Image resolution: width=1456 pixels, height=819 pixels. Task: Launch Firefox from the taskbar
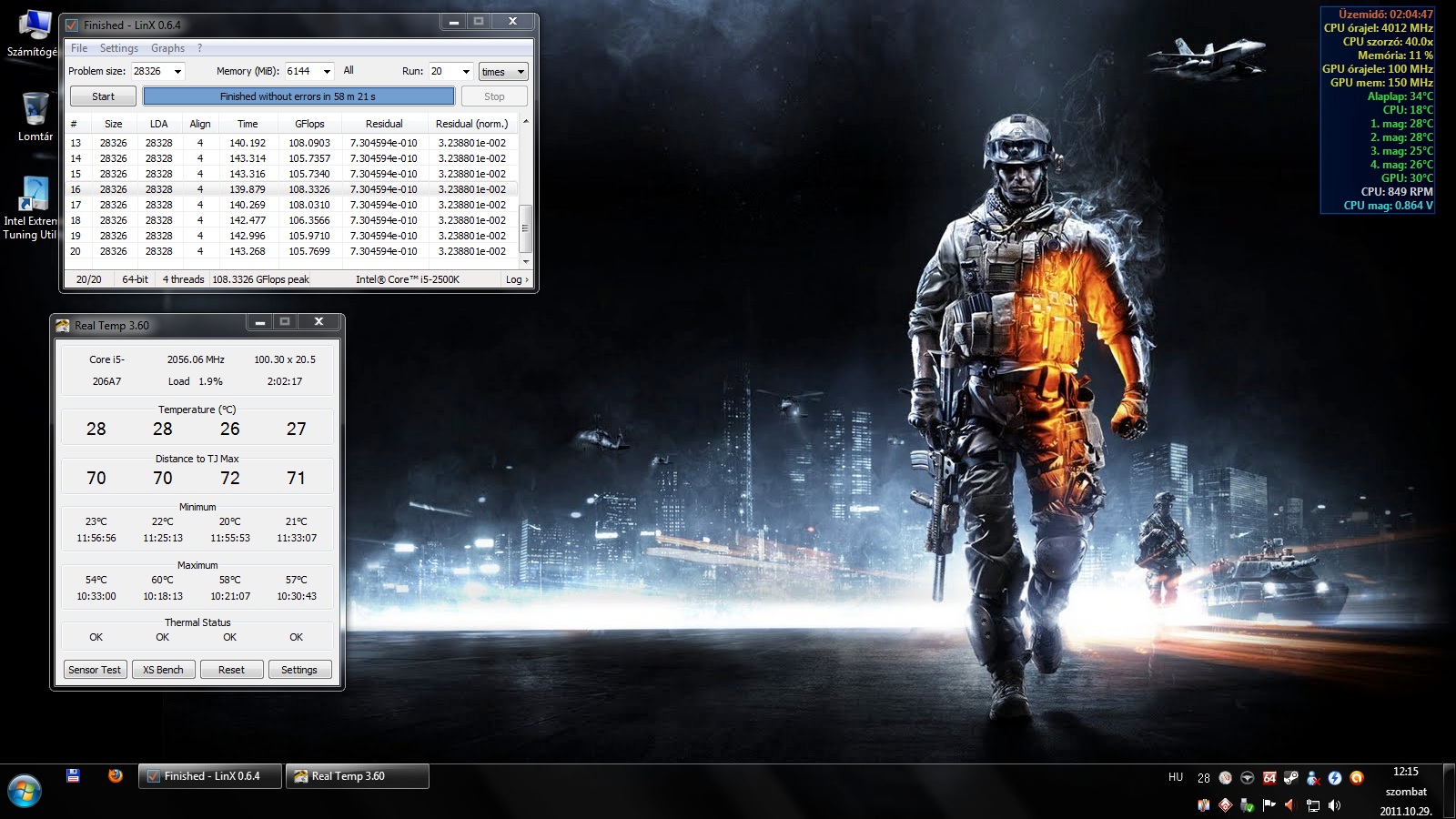115,775
